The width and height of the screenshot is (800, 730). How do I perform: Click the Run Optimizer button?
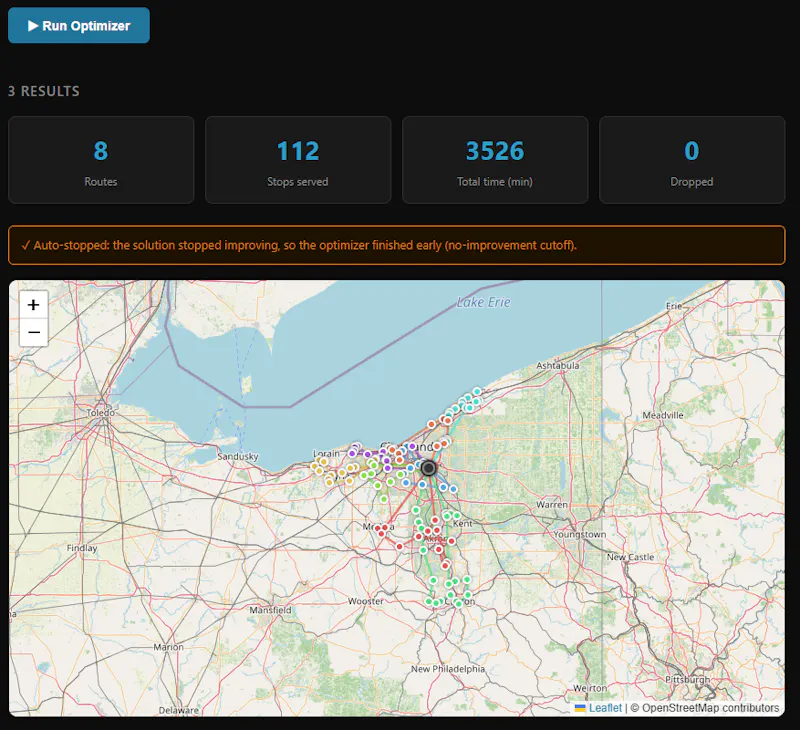point(79,26)
